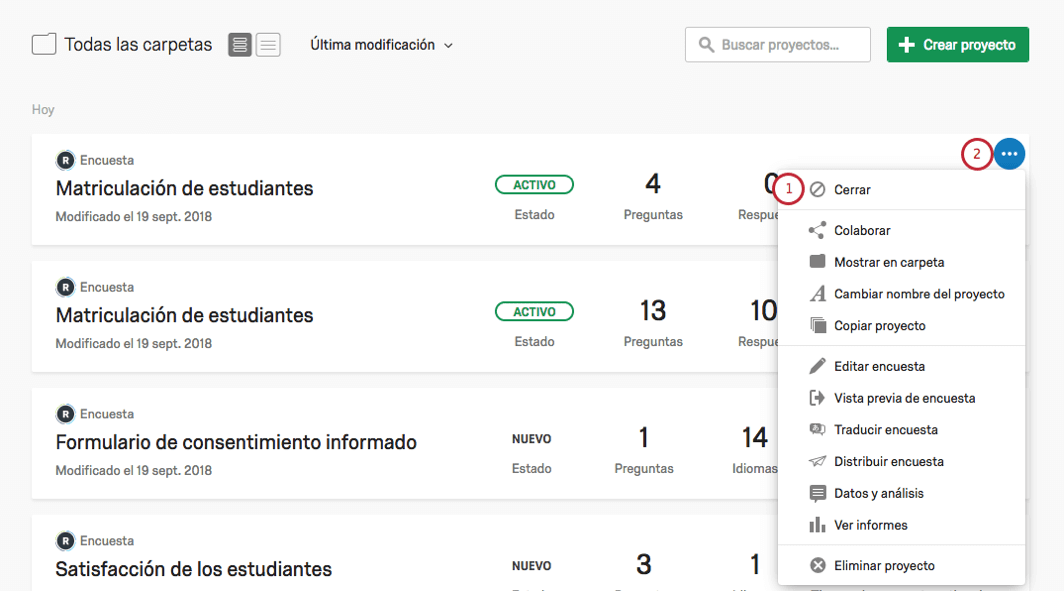Click the 14 Idiomas count
1064x591 pixels.
pyautogui.click(x=755, y=438)
